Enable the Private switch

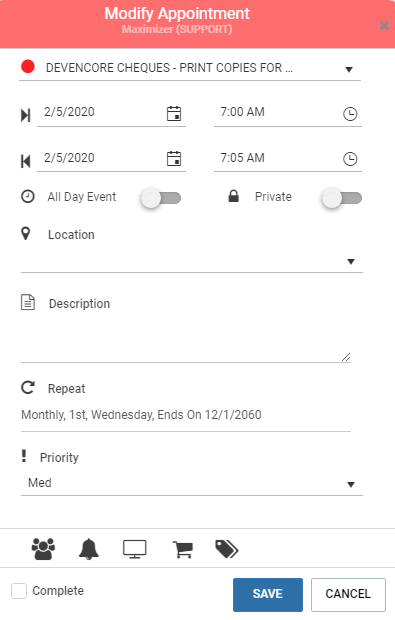pos(342,198)
